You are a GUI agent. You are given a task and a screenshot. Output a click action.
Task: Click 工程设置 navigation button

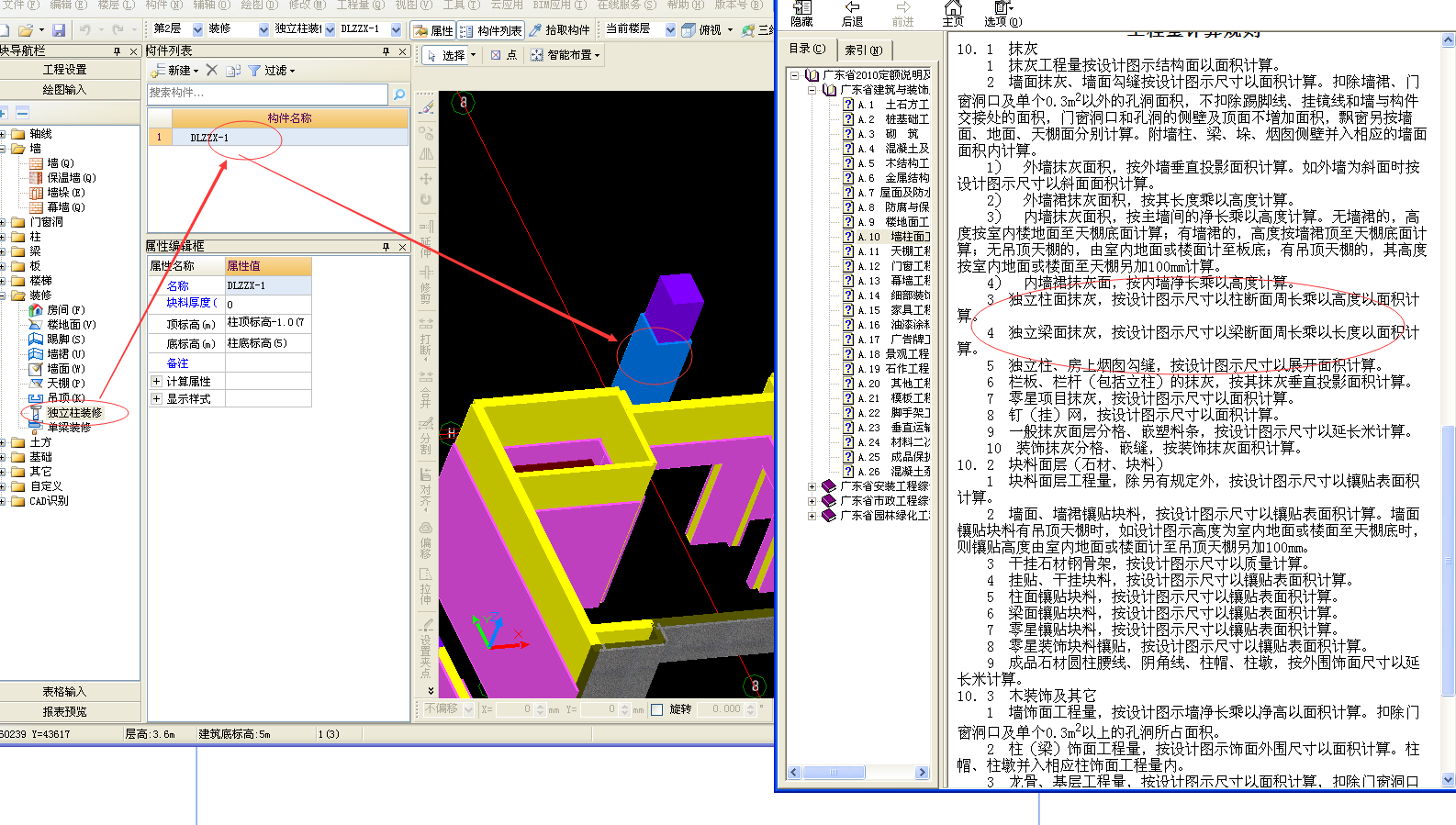[65, 70]
